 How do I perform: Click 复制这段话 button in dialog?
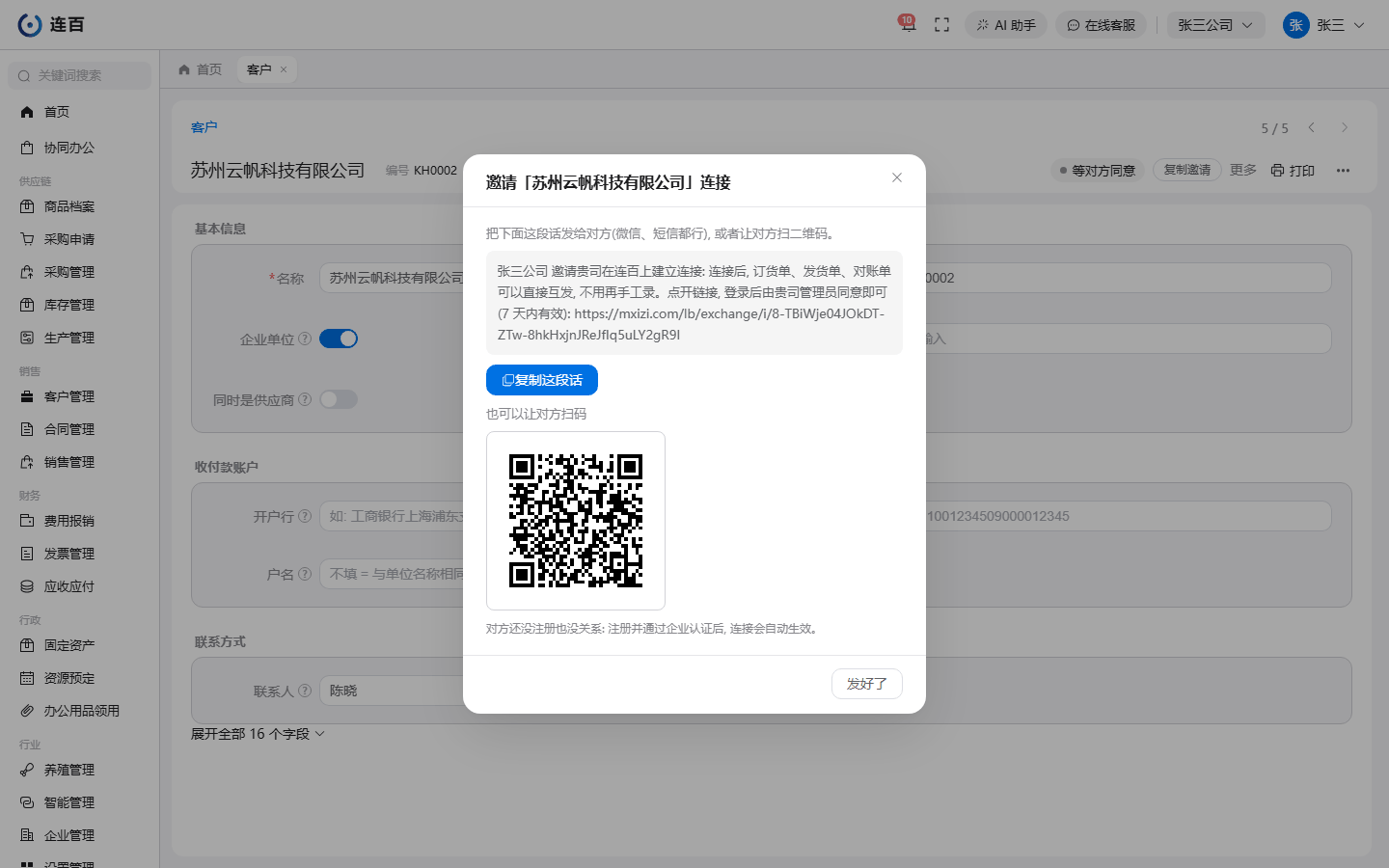[542, 380]
